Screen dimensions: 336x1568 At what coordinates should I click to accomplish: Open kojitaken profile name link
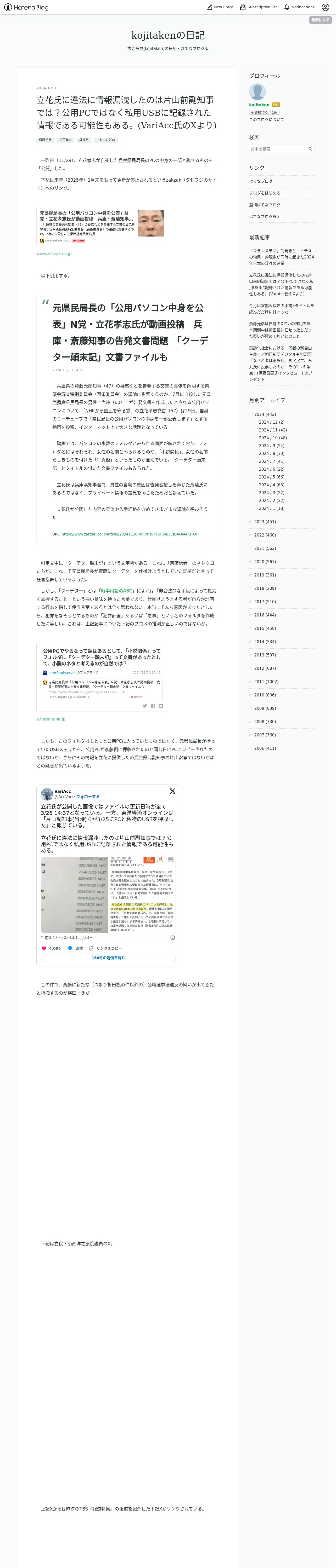tap(259, 105)
